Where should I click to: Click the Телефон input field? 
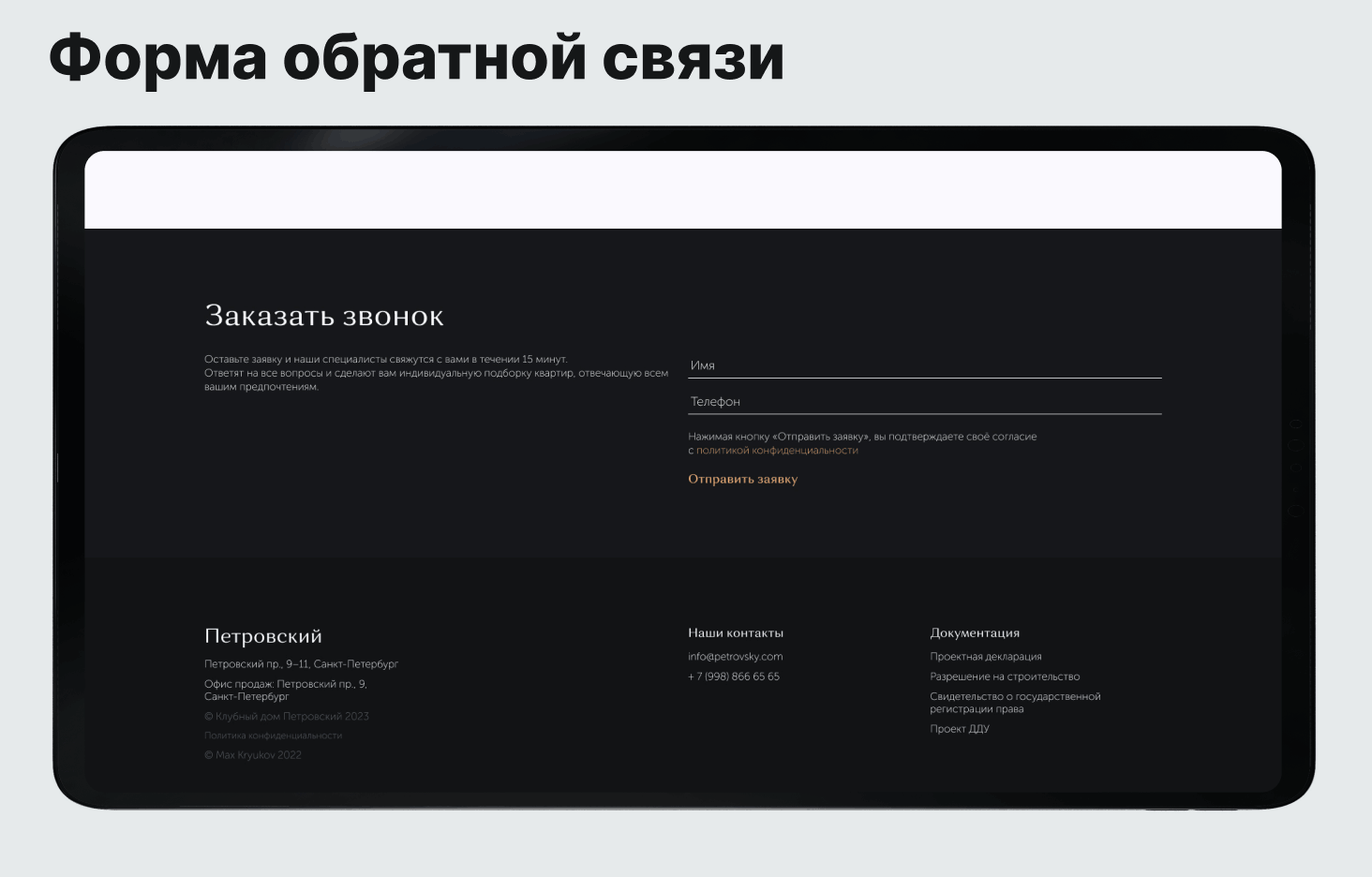click(x=924, y=401)
